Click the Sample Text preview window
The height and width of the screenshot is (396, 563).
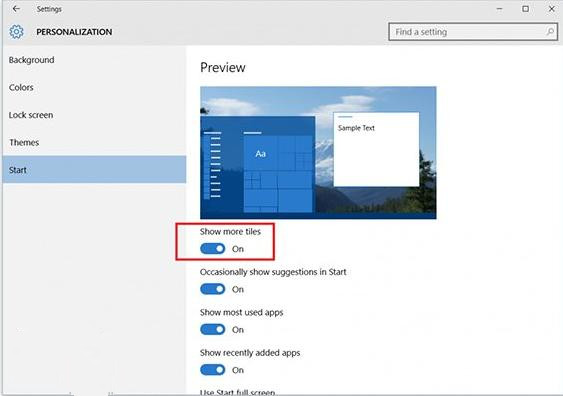[x=376, y=149]
